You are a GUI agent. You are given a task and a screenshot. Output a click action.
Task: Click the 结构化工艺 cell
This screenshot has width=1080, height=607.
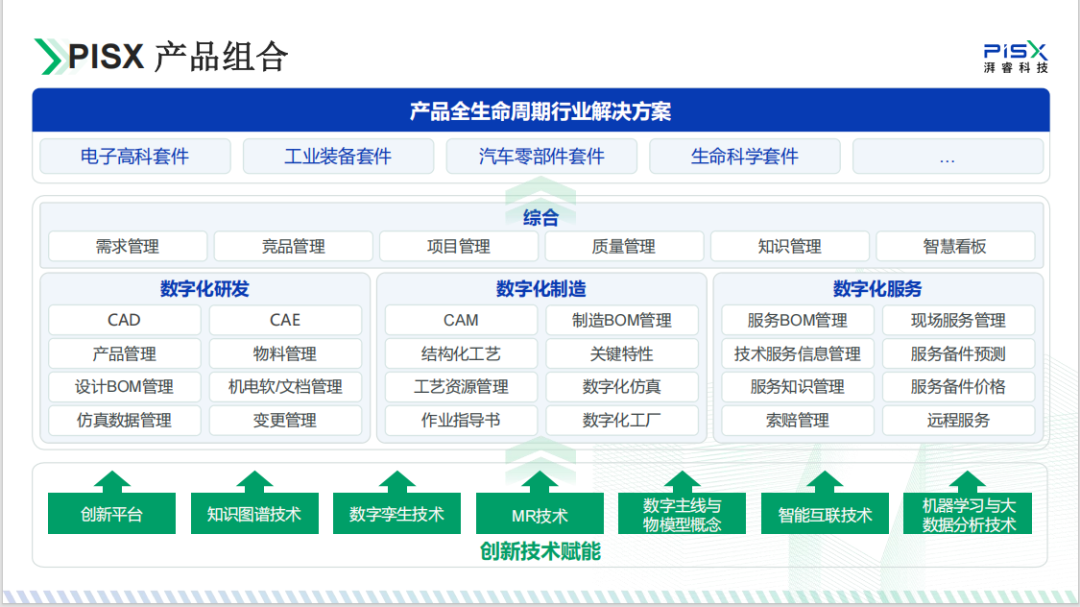[461, 353]
